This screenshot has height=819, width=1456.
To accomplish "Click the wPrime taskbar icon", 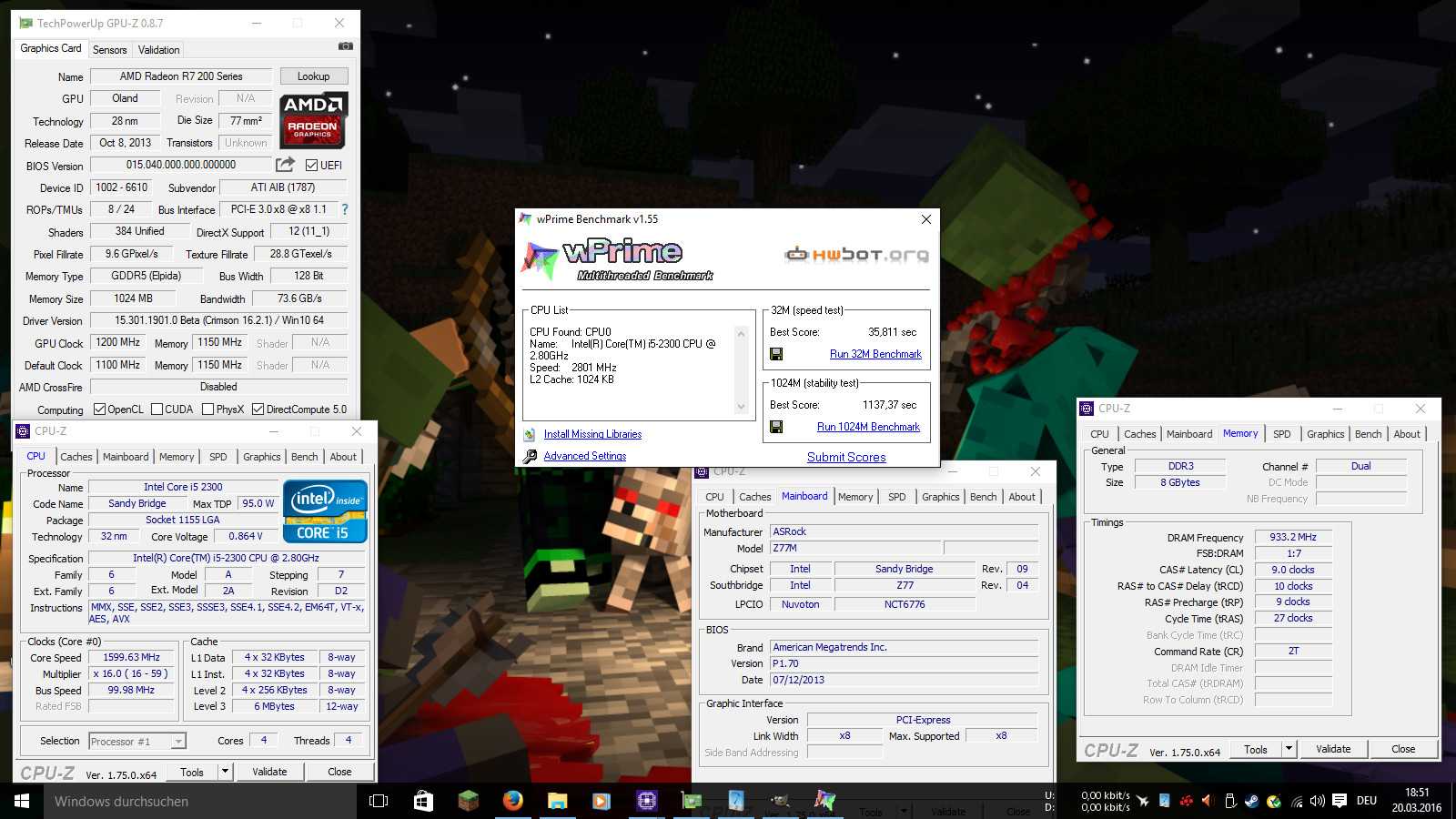I will (824, 801).
